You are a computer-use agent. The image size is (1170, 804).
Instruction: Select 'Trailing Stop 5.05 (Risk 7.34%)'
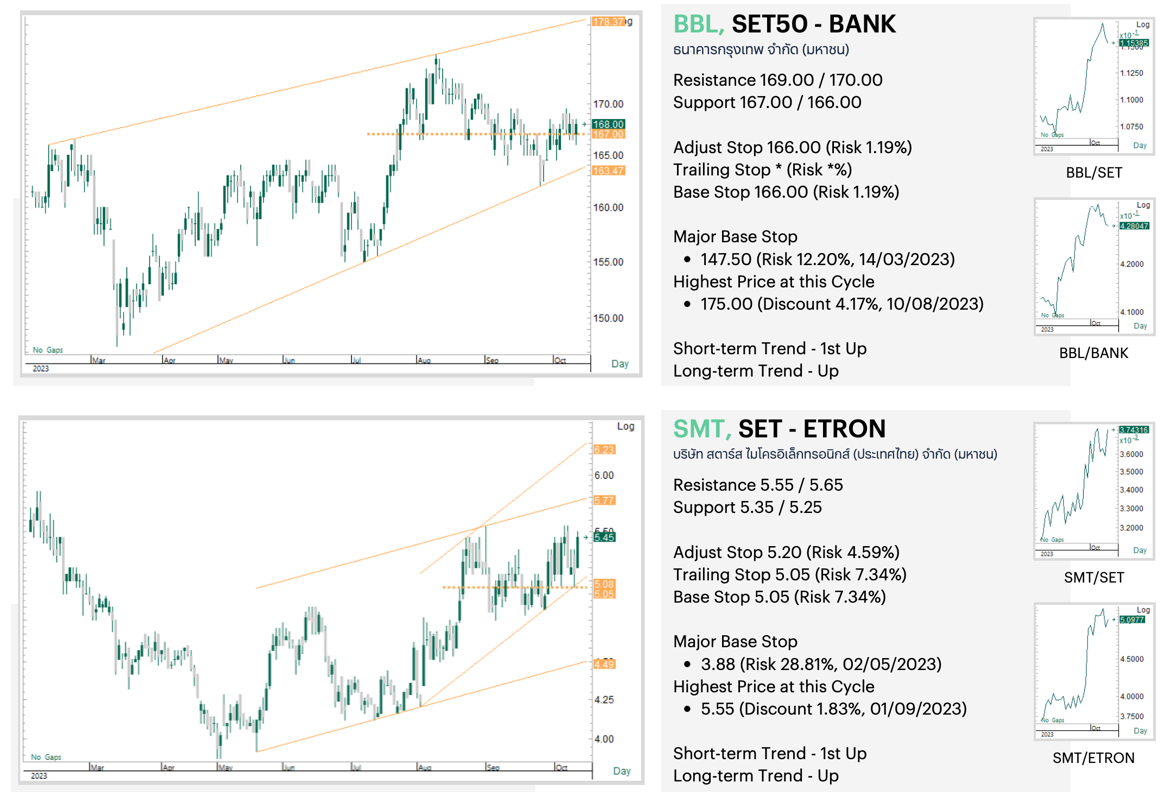790,574
